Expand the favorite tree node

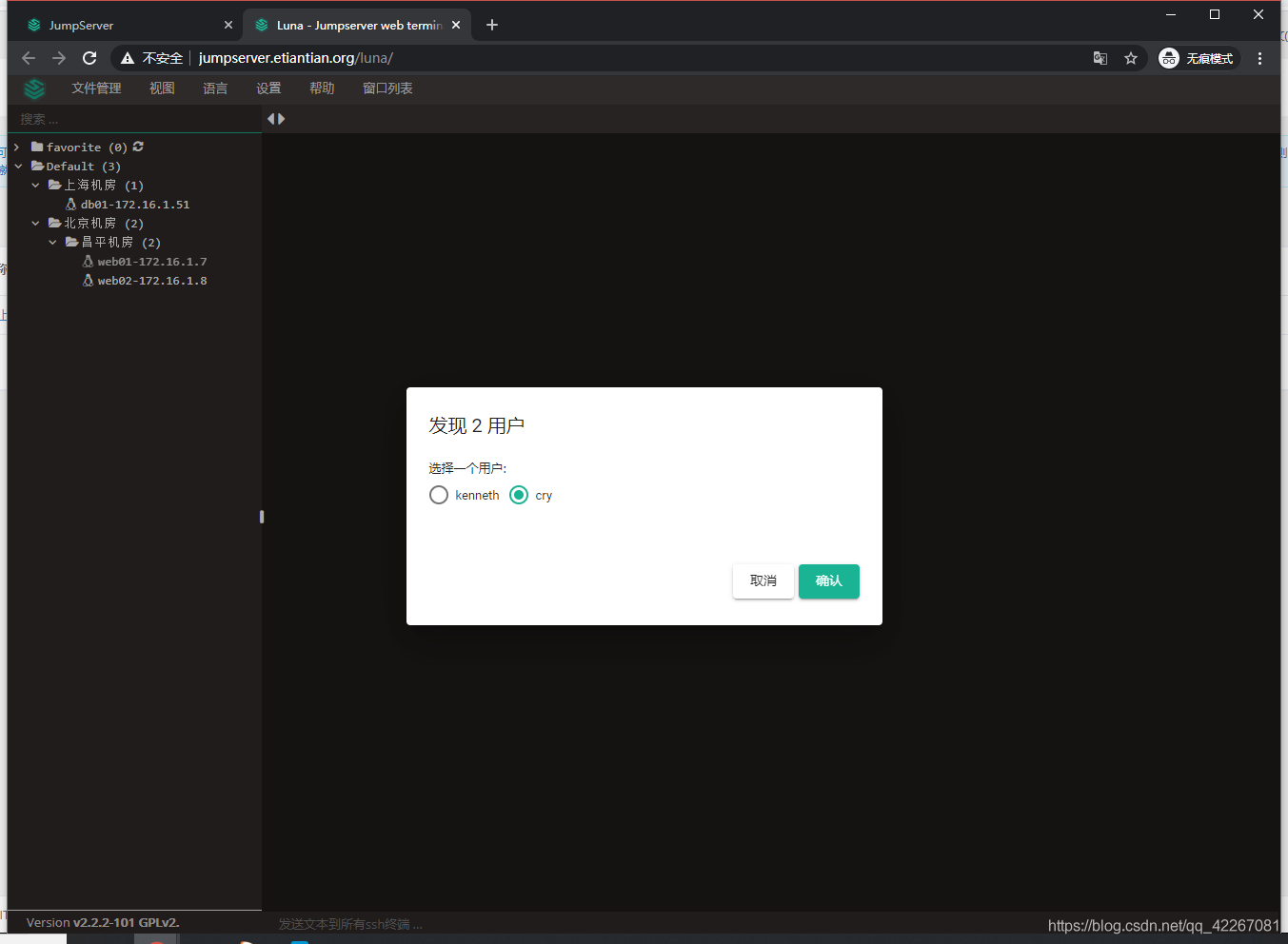17,147
